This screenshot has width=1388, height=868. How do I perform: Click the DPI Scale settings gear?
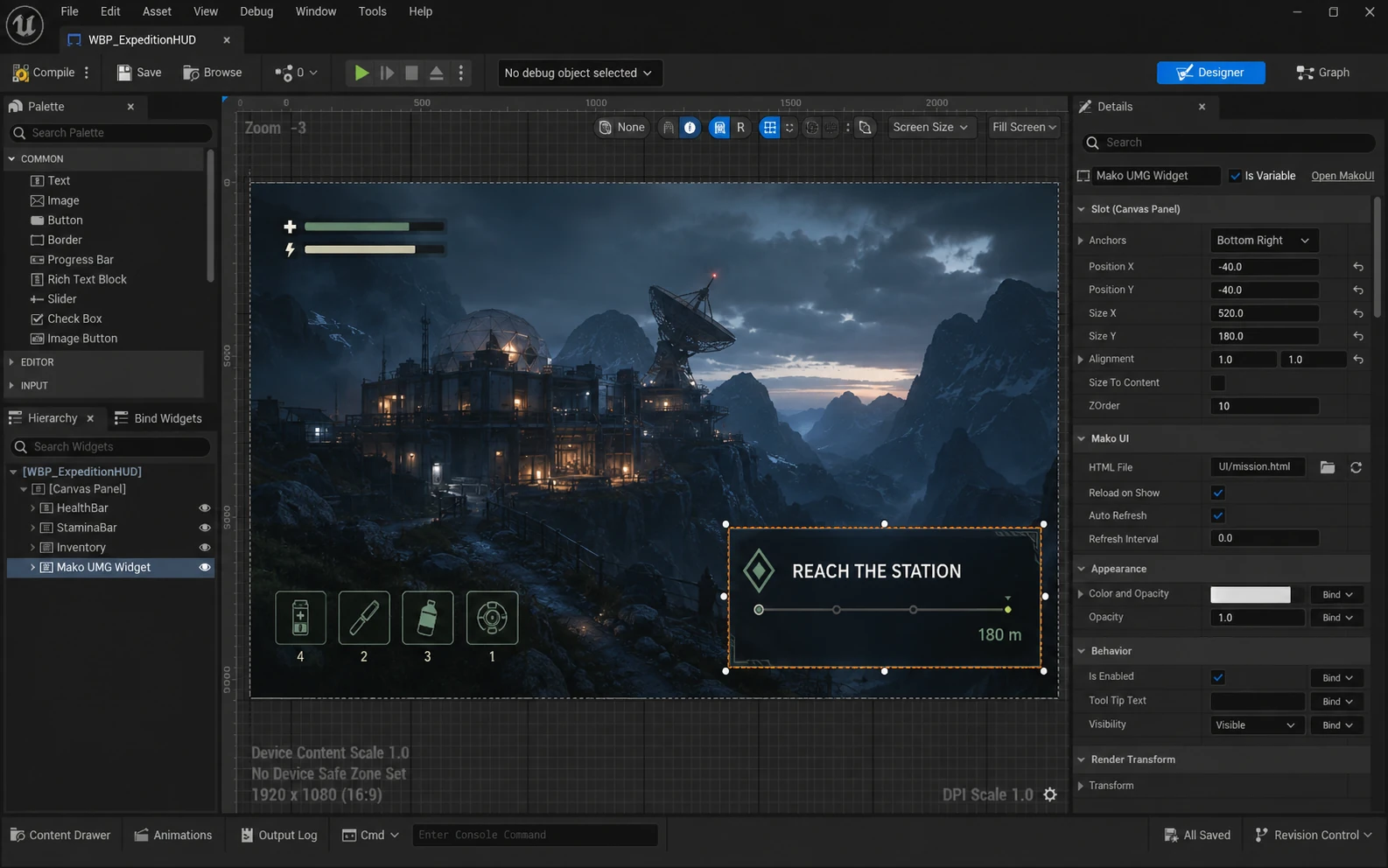pyautogui.click(x=1050, y=794)
